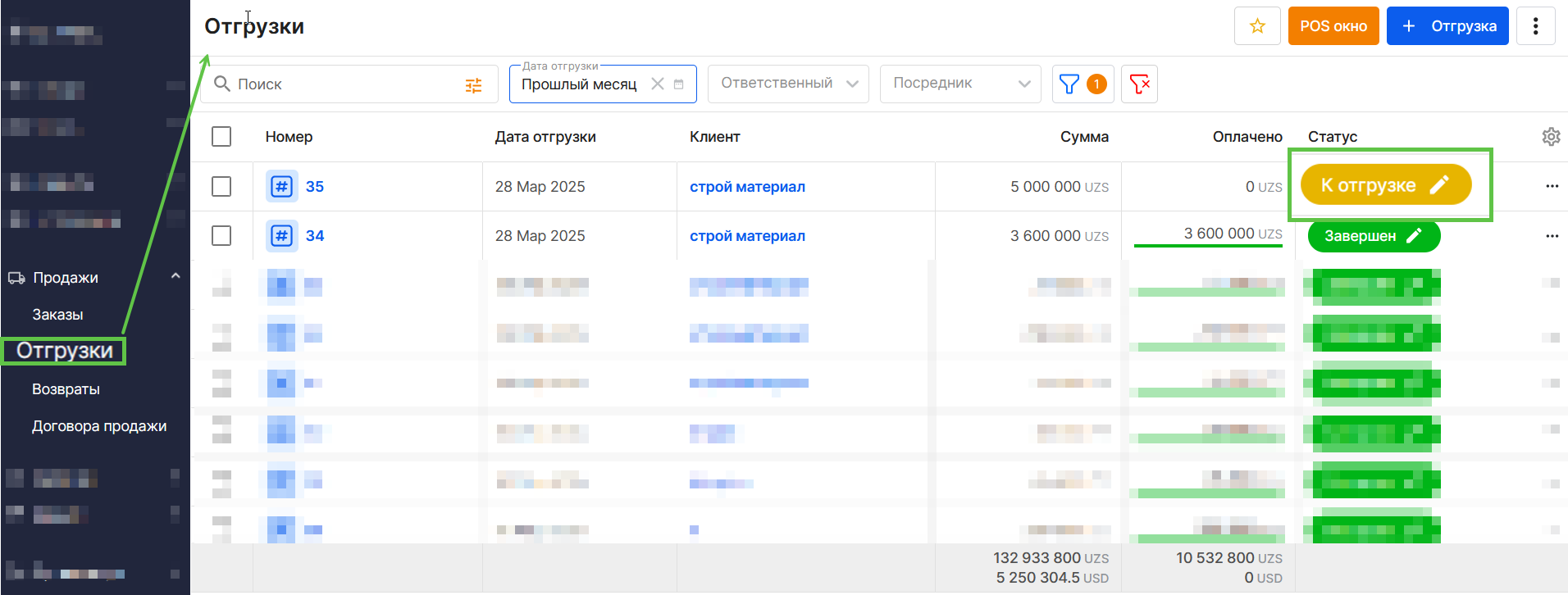Clear the Прошлый месяц date filter
Viewport: 1568px width, 595px height.
pyautogui.click(x=657, y=84)
